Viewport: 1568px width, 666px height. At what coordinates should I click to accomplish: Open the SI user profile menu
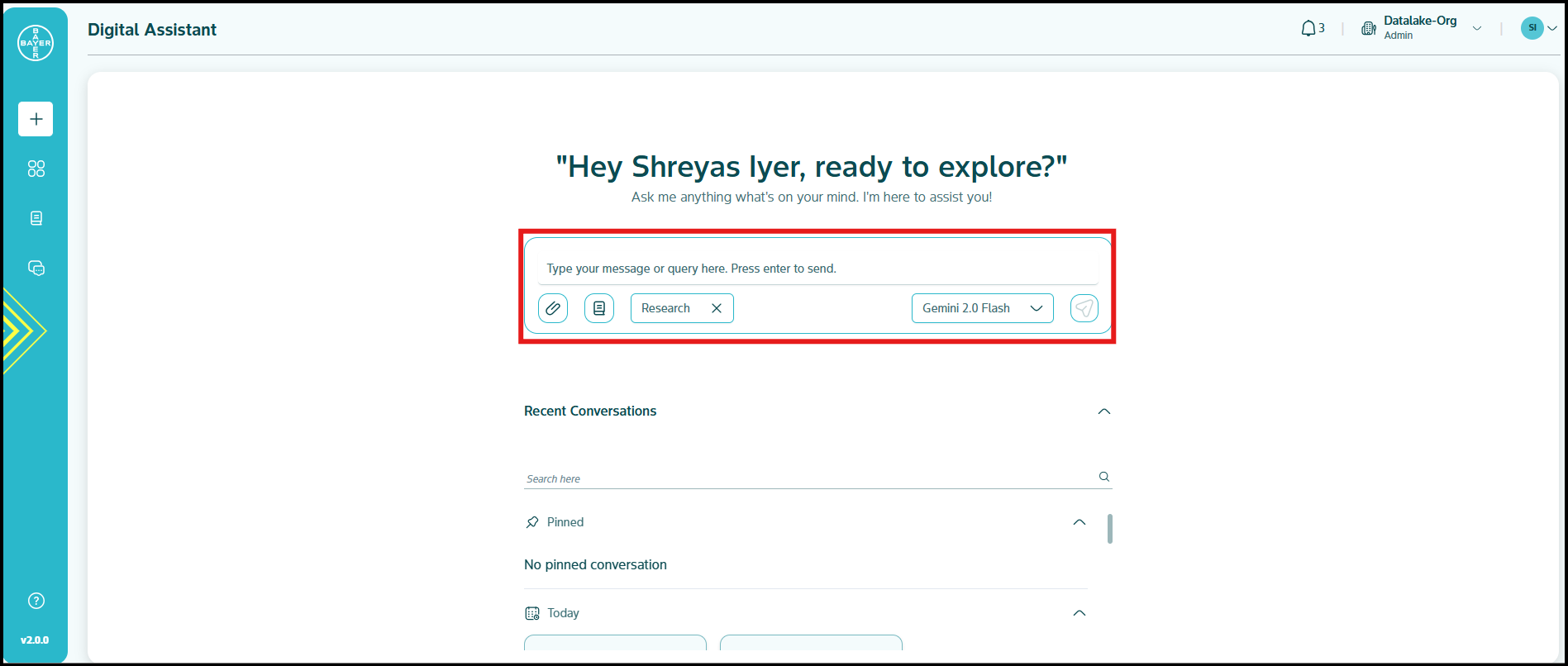click(1537, 28)
